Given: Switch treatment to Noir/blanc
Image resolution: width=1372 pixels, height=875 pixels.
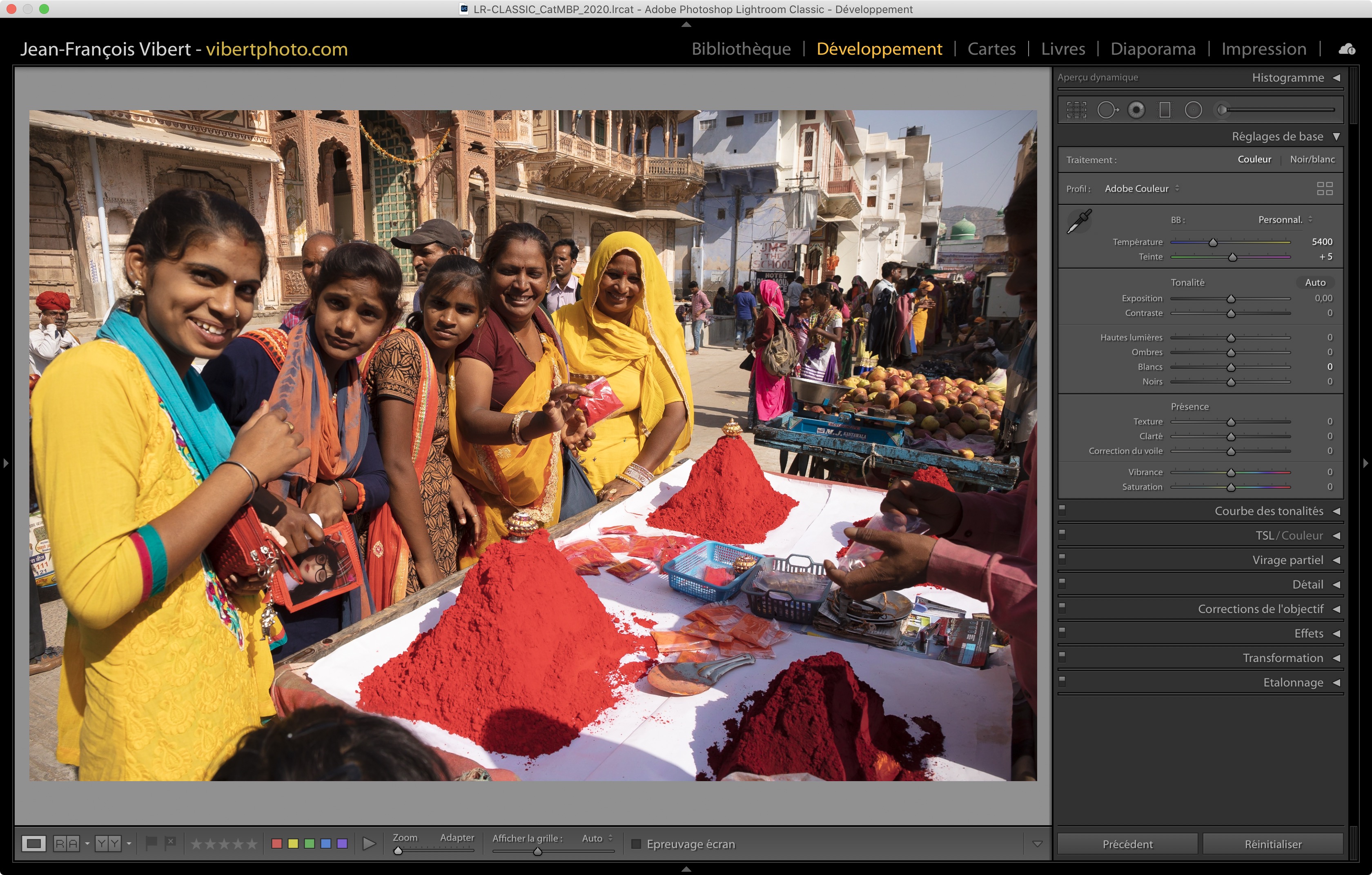Looking at the screenshot, I should coord(1312,160).
